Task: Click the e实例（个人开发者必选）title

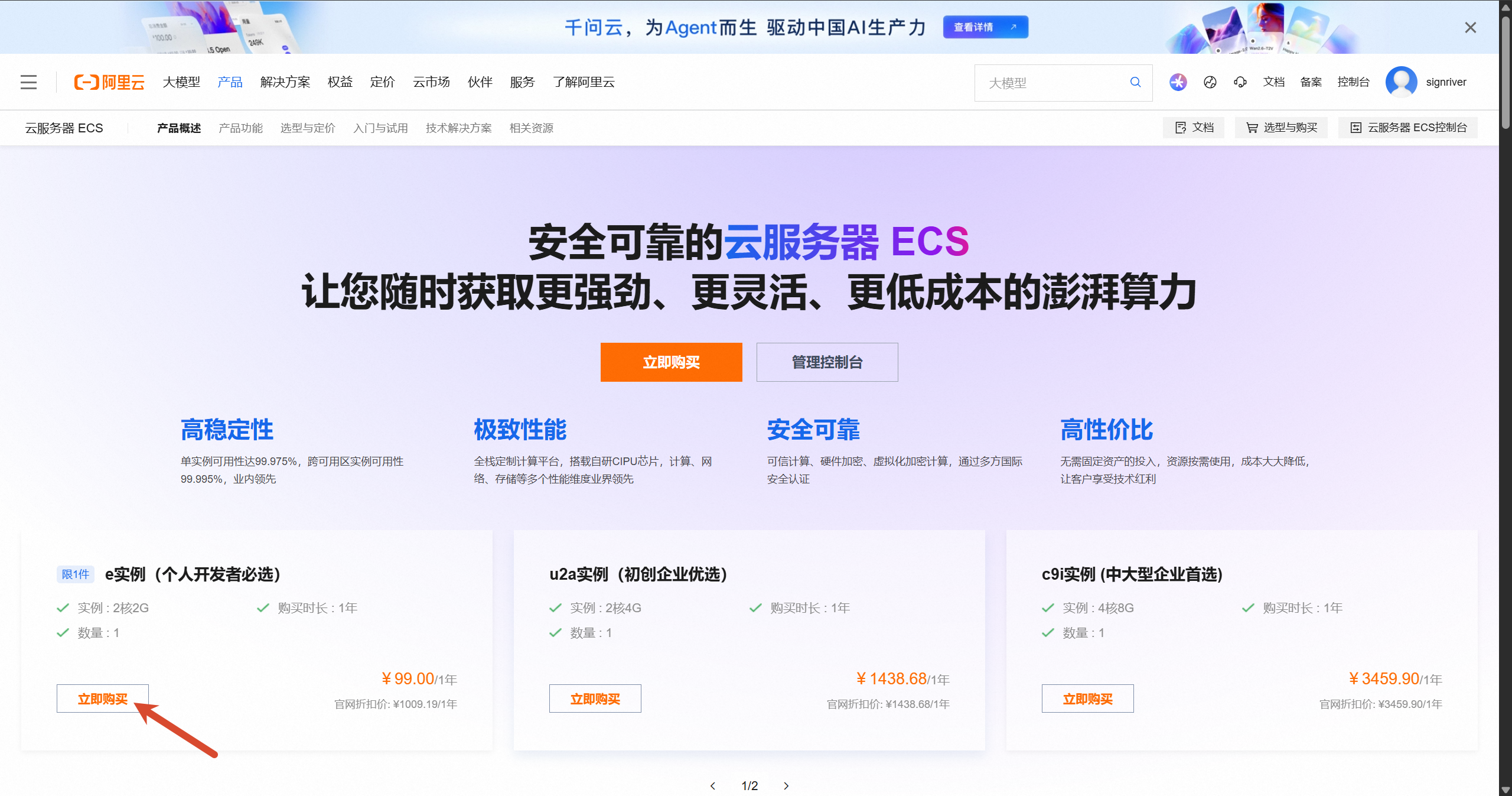Action: 193,574
